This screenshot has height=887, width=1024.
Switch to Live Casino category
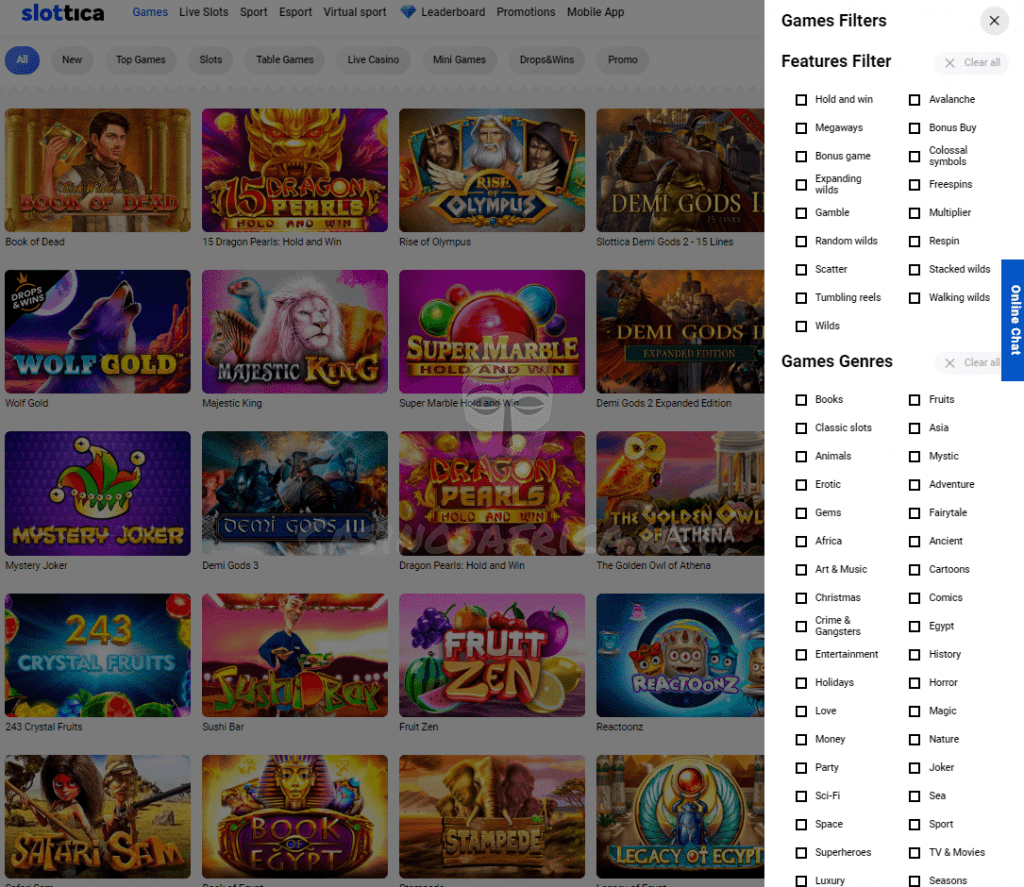tap(373, 60)
